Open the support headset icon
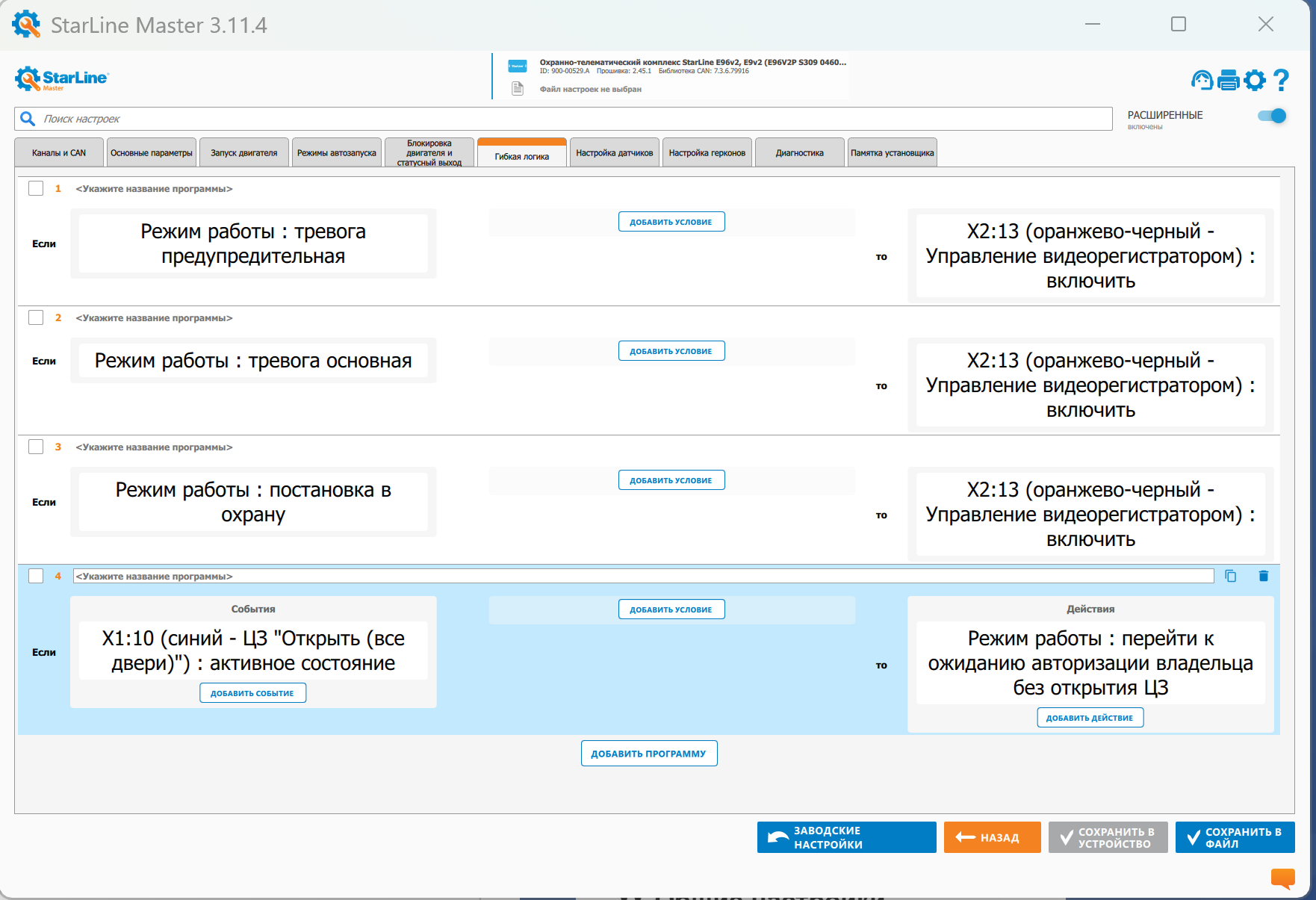The width and height of the screenshot is (1316, 900). point(1202,80)
